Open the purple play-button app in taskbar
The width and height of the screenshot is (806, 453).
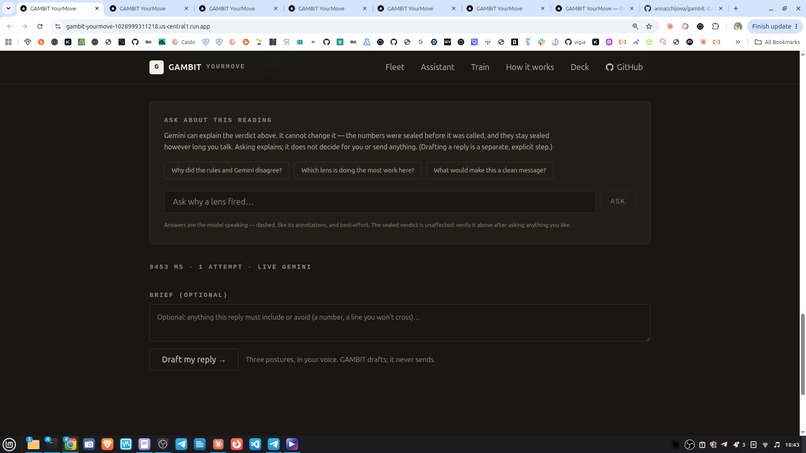(292, 444)
